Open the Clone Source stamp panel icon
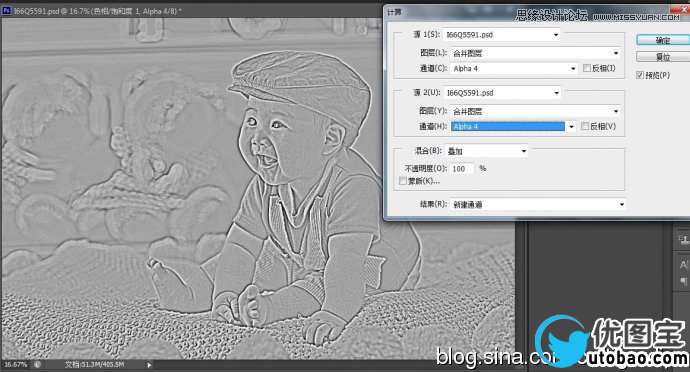The image size is (690, 372). (x=683, y=240)
